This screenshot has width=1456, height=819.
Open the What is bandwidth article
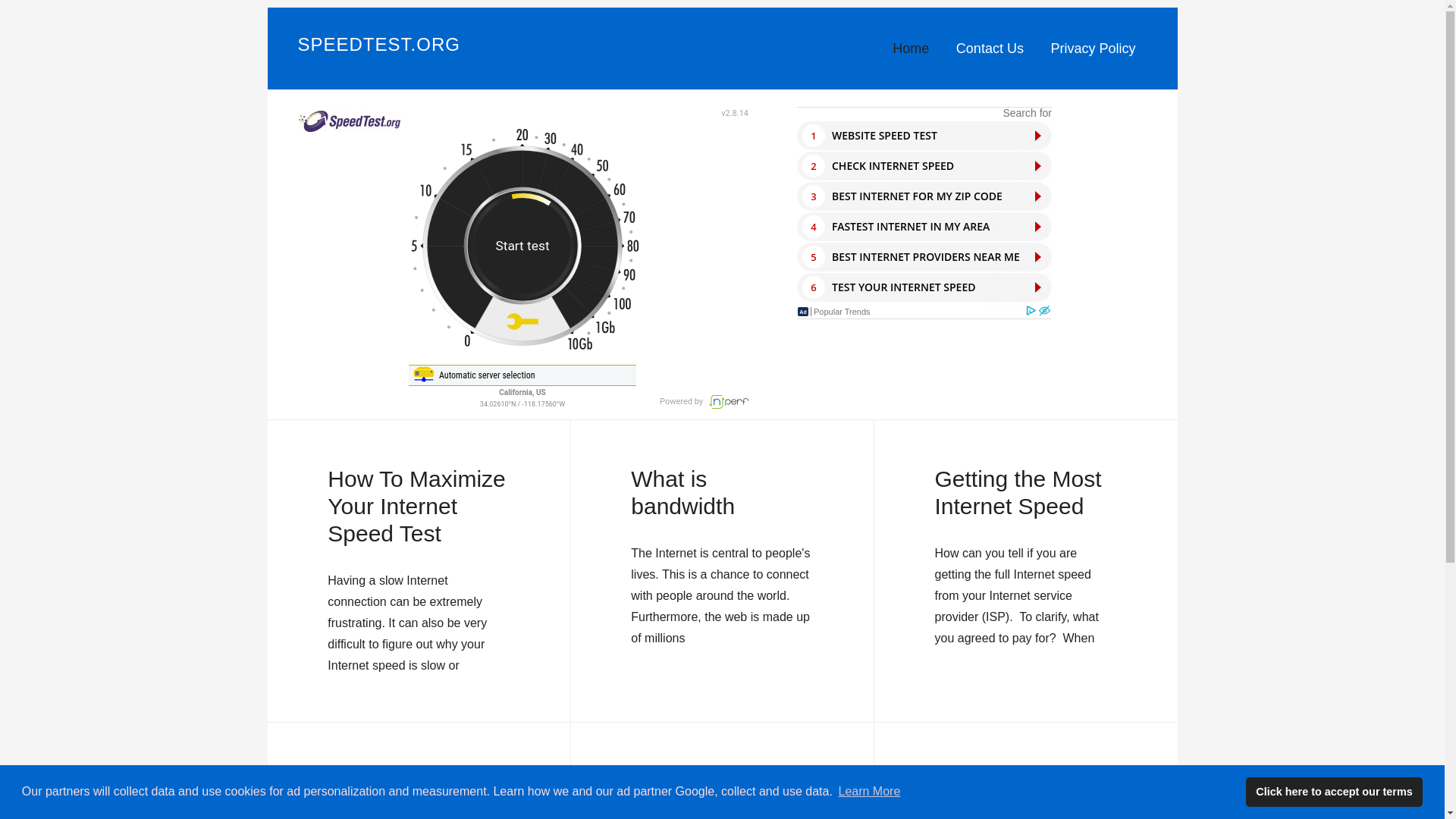(x=682, y=493)
